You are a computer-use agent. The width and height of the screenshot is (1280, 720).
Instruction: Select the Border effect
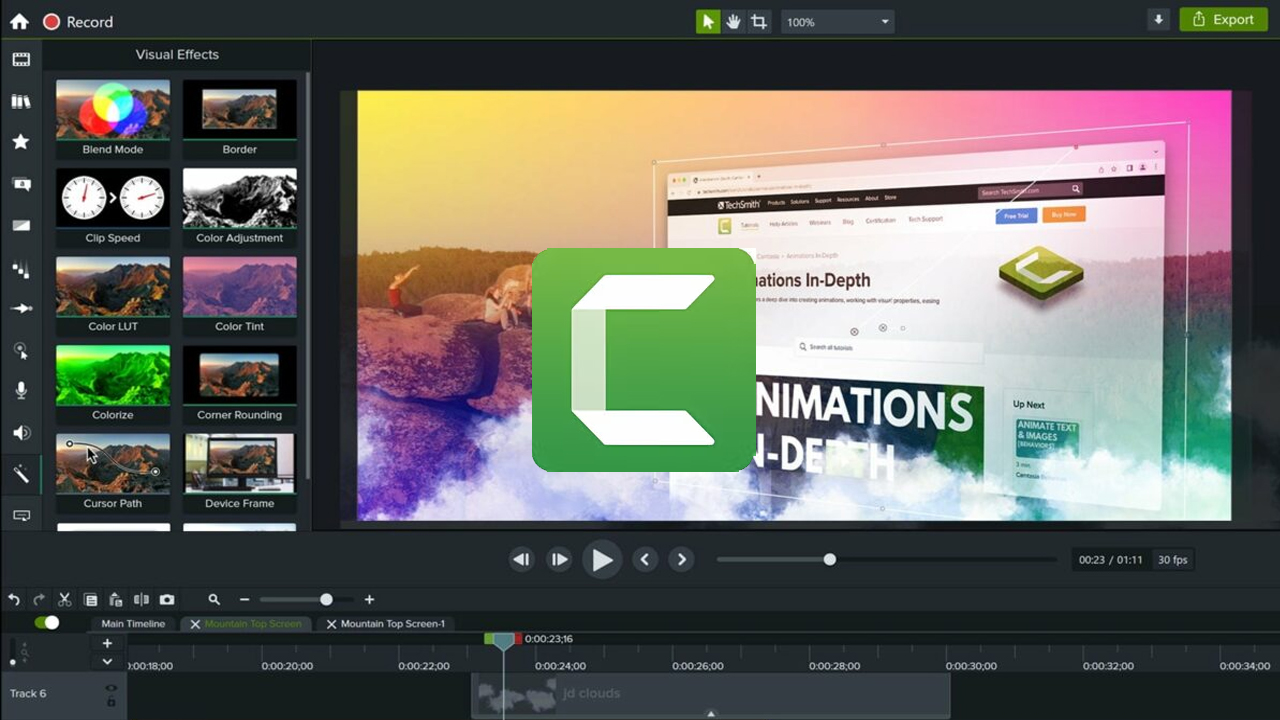(x=240, y=119)
